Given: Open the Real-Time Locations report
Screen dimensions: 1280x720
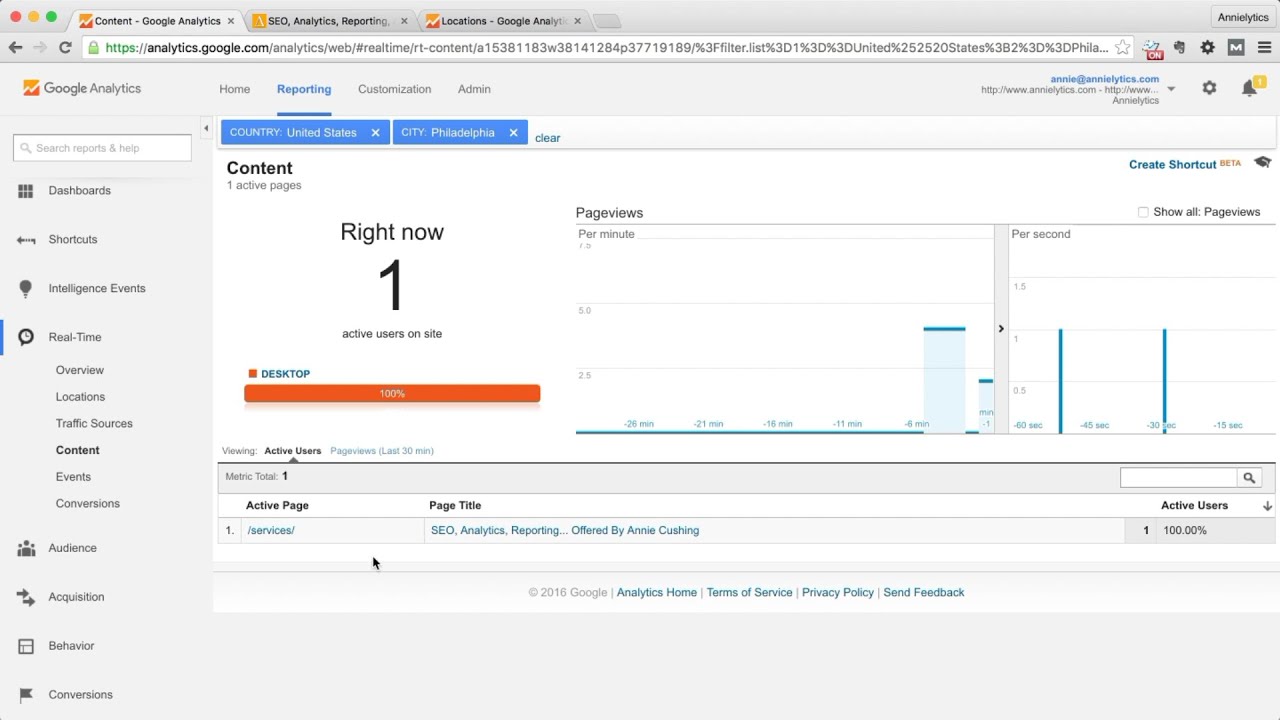Looking at the screenshot, I should pos(80,397).
